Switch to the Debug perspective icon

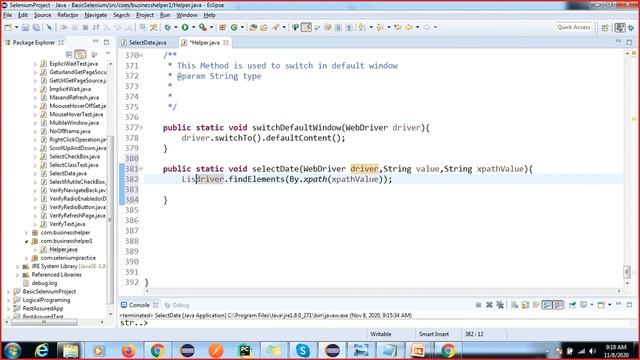pyautogui.click(x=631, y=27)
